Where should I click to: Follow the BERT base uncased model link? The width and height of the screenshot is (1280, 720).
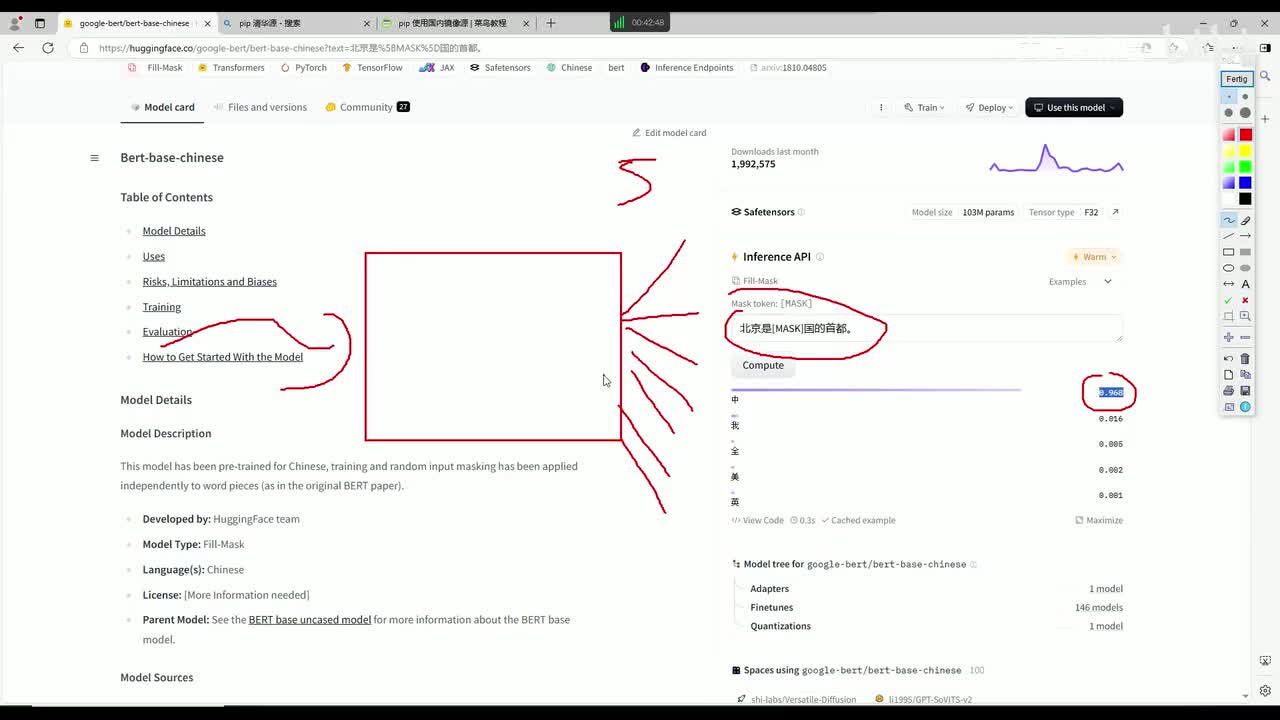pos(310,620)
